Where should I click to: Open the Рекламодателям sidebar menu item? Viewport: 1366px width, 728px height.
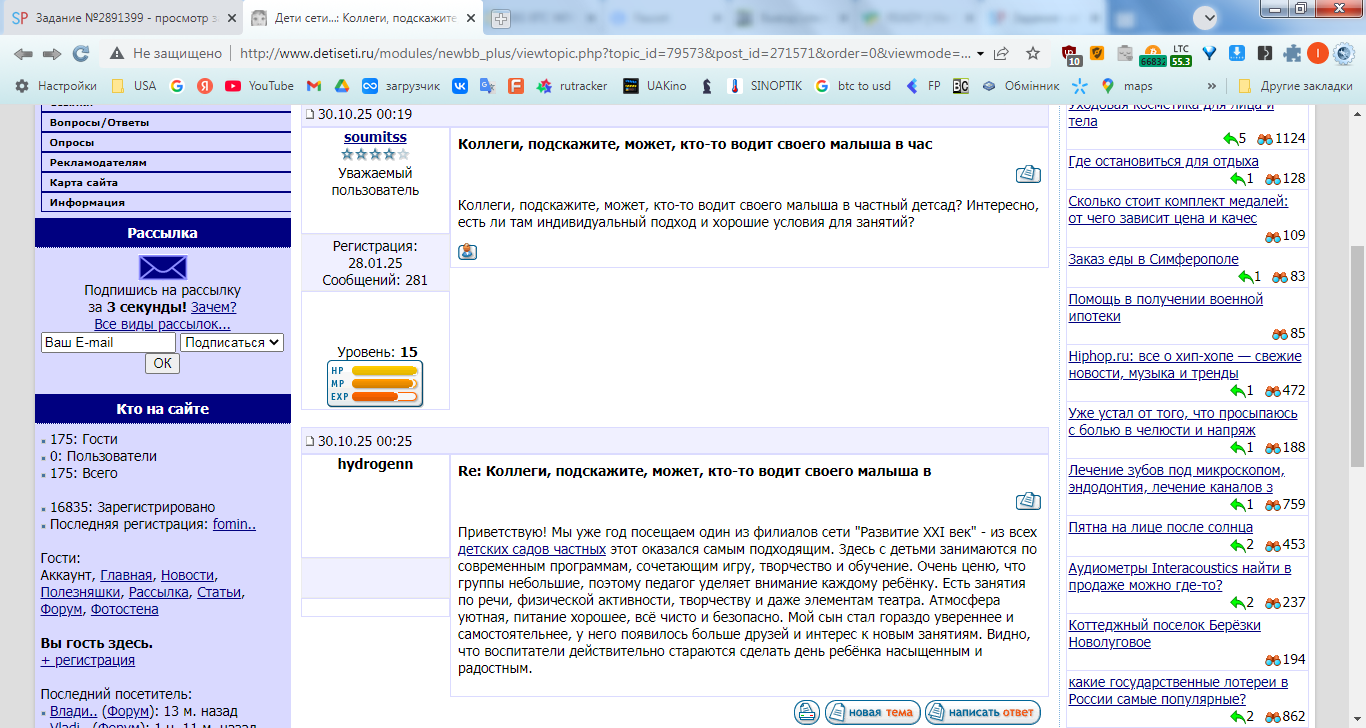[166, 162]
